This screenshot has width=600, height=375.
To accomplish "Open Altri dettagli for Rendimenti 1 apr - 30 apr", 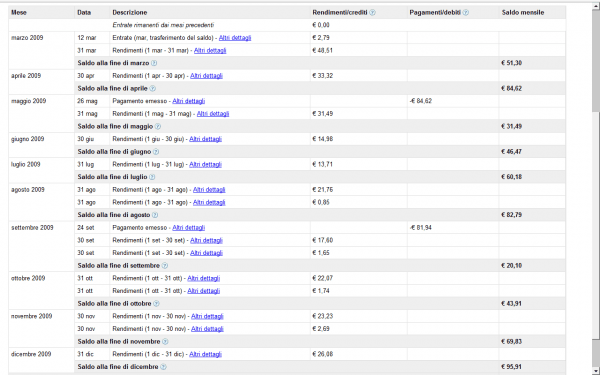I will point(206,76).
